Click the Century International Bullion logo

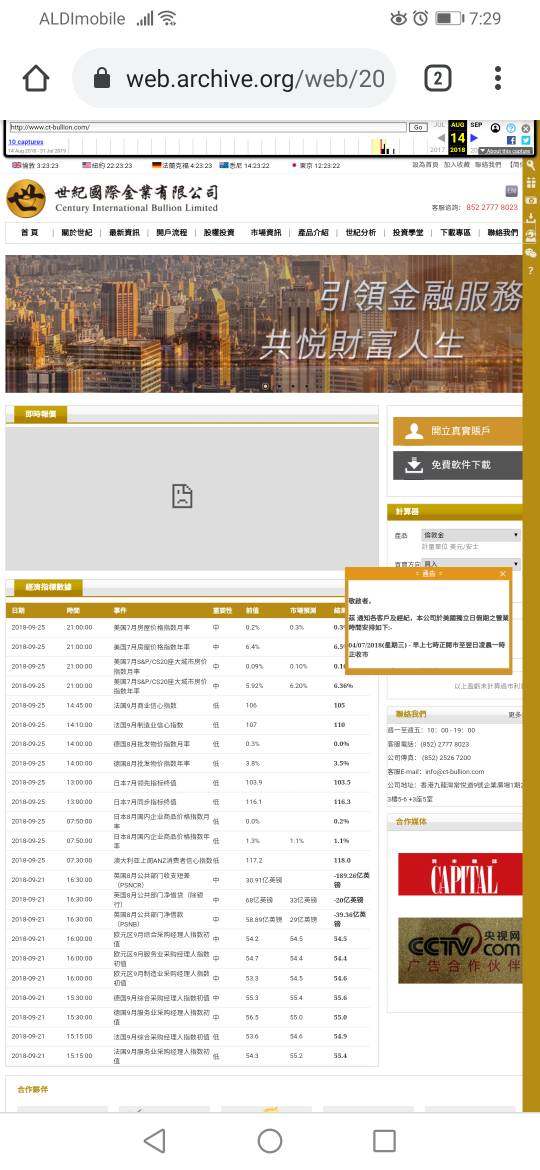113,198
